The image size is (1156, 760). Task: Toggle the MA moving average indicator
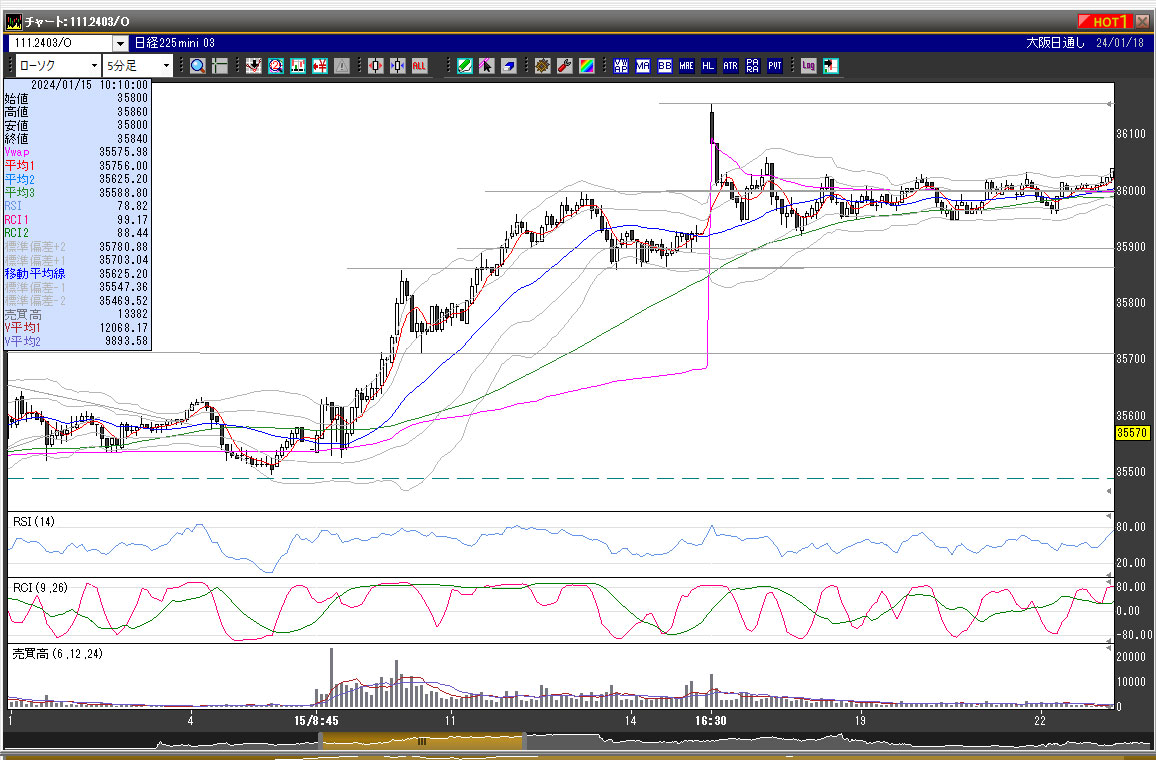click(643, 66)
